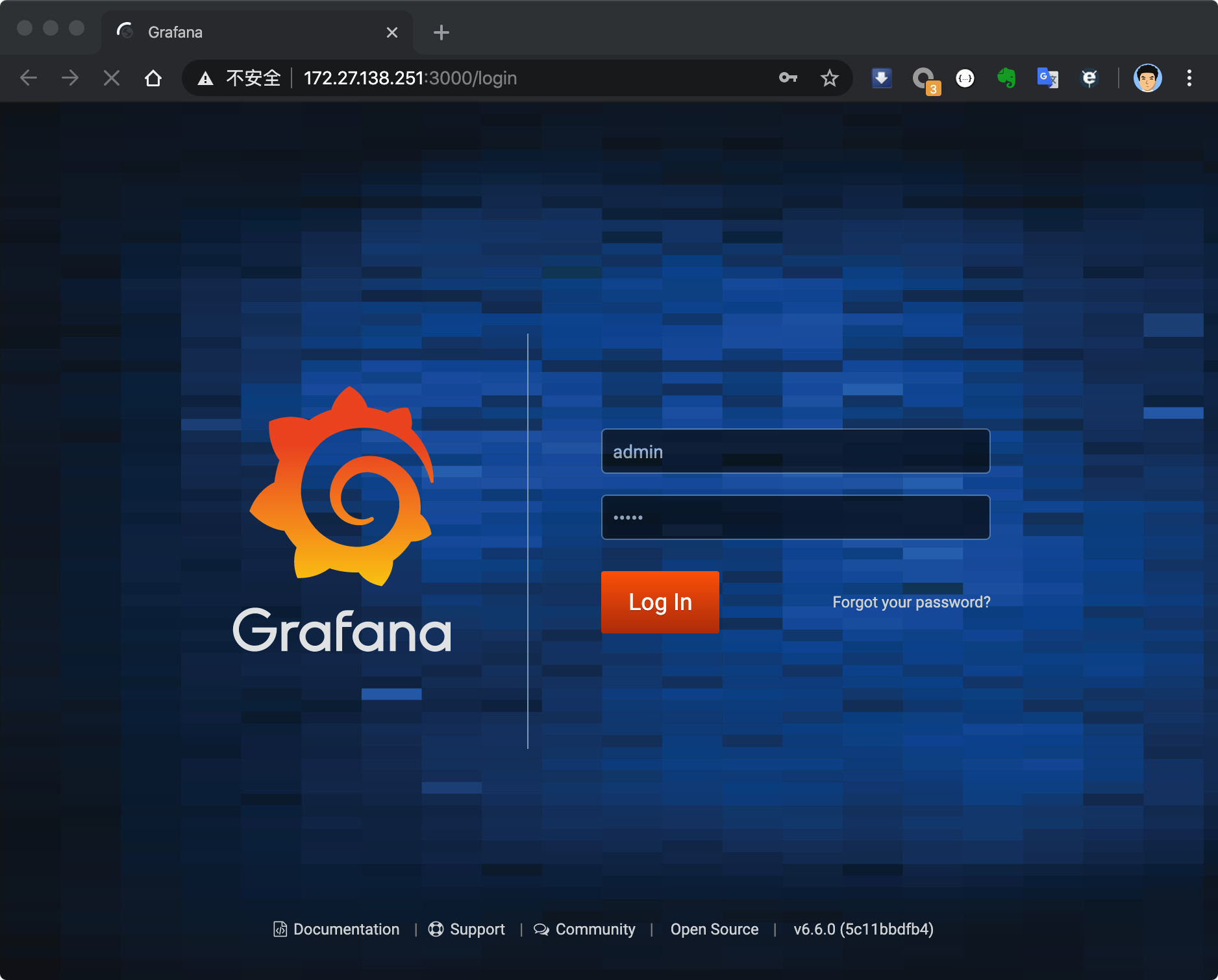Image resolution: width=1218 pixels, height=980 pixels.
Task: Click the address bar URL
Action: 410,79
